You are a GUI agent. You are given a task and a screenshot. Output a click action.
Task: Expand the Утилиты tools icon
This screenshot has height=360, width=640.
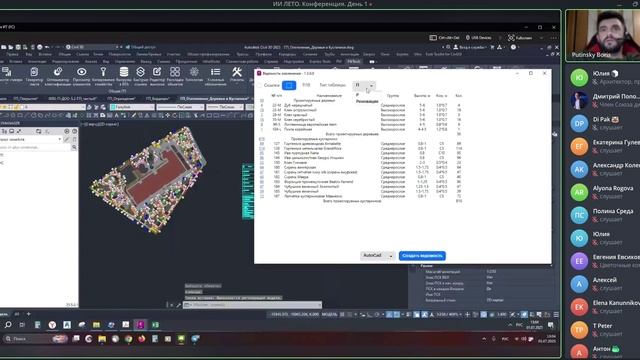[237, 75]
